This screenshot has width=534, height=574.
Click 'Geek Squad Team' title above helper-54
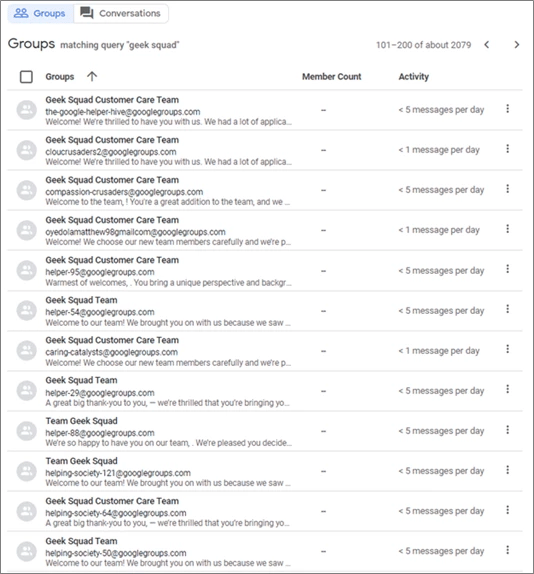pos(81,300)
